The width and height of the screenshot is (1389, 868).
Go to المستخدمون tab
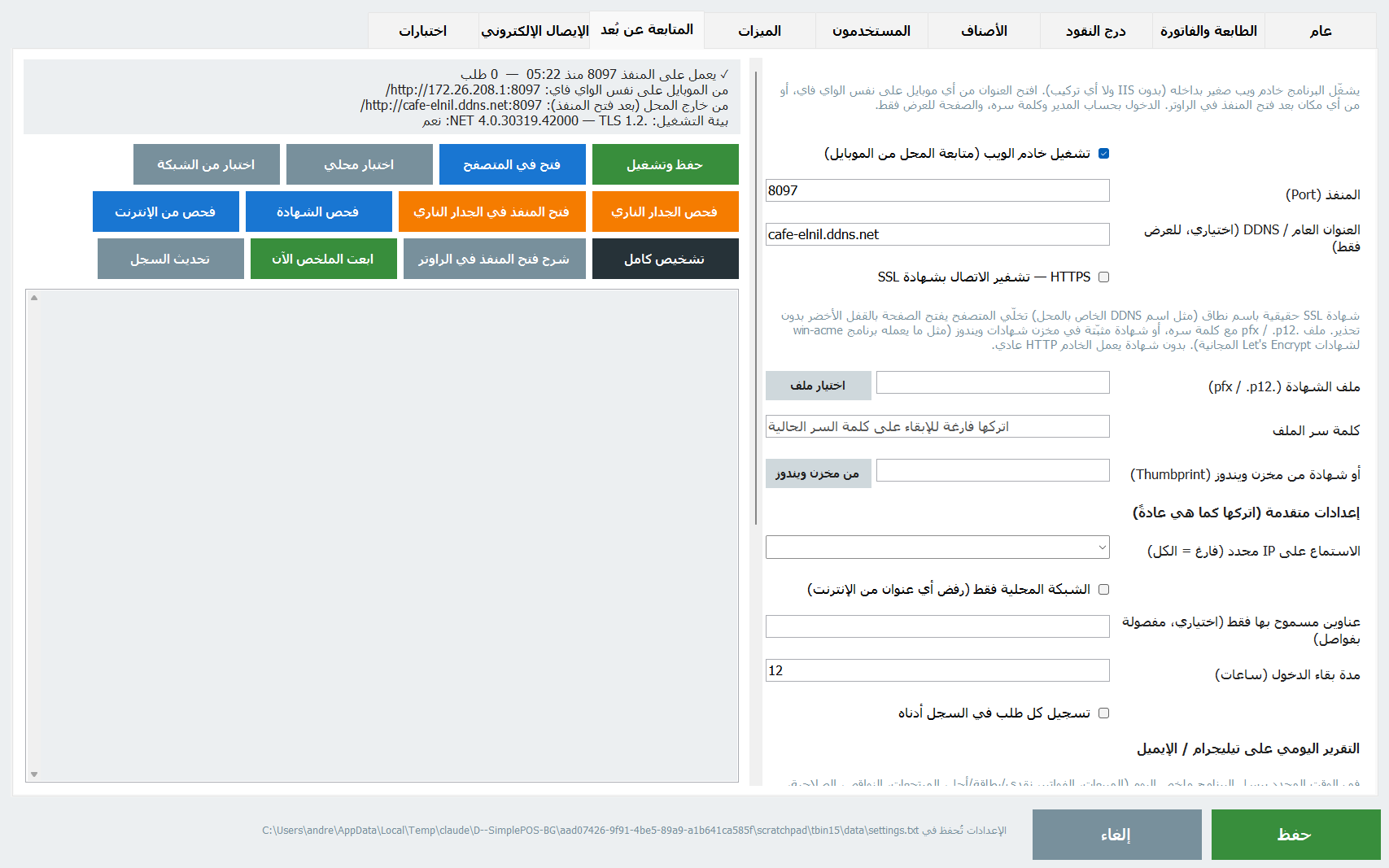[x=871, y=31]
